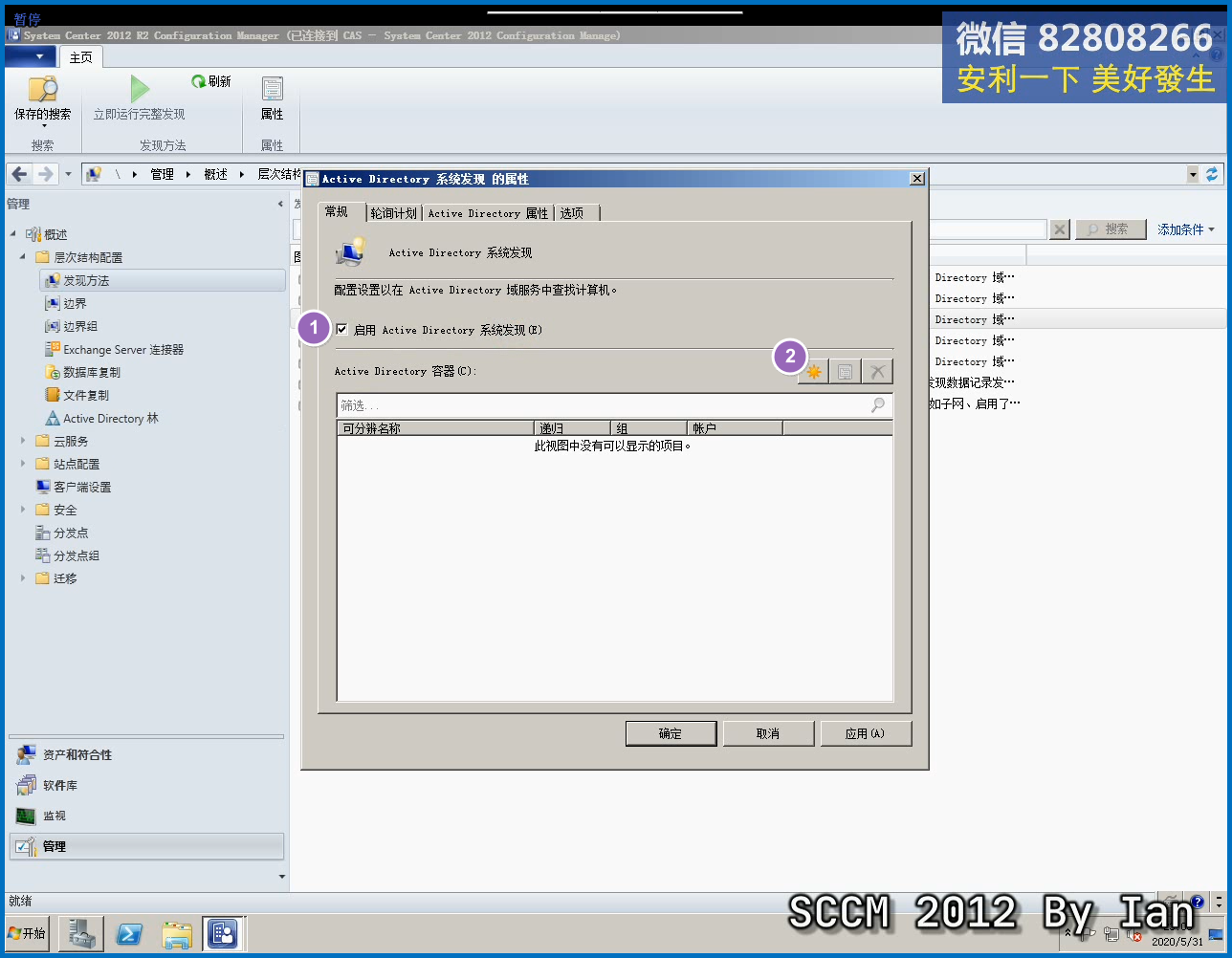Clear search with the X button
This screenshot has width=1232, height=958.
1060,229
